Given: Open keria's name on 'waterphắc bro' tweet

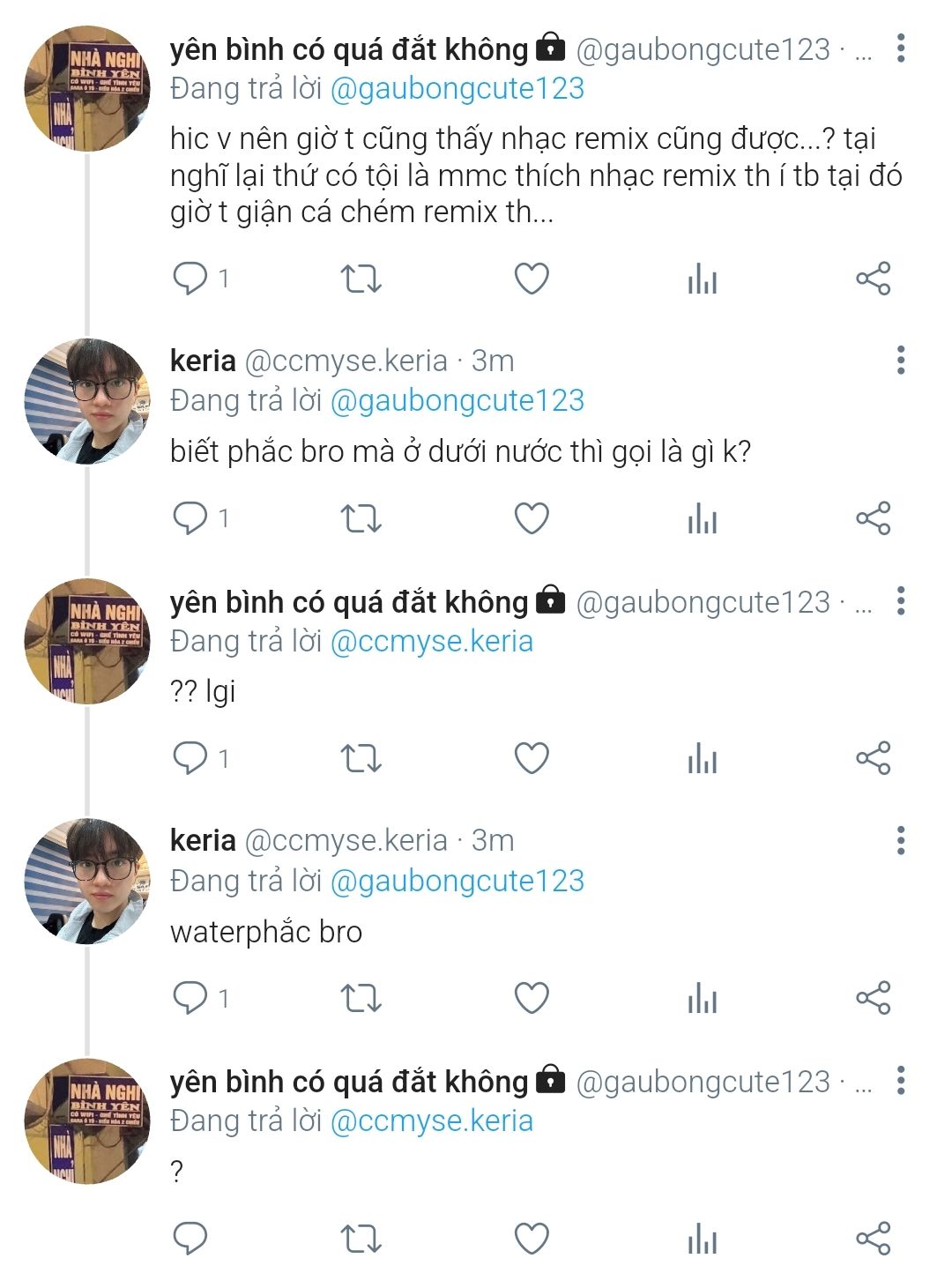Looking at the screenshot, I should tap(203, 841).
